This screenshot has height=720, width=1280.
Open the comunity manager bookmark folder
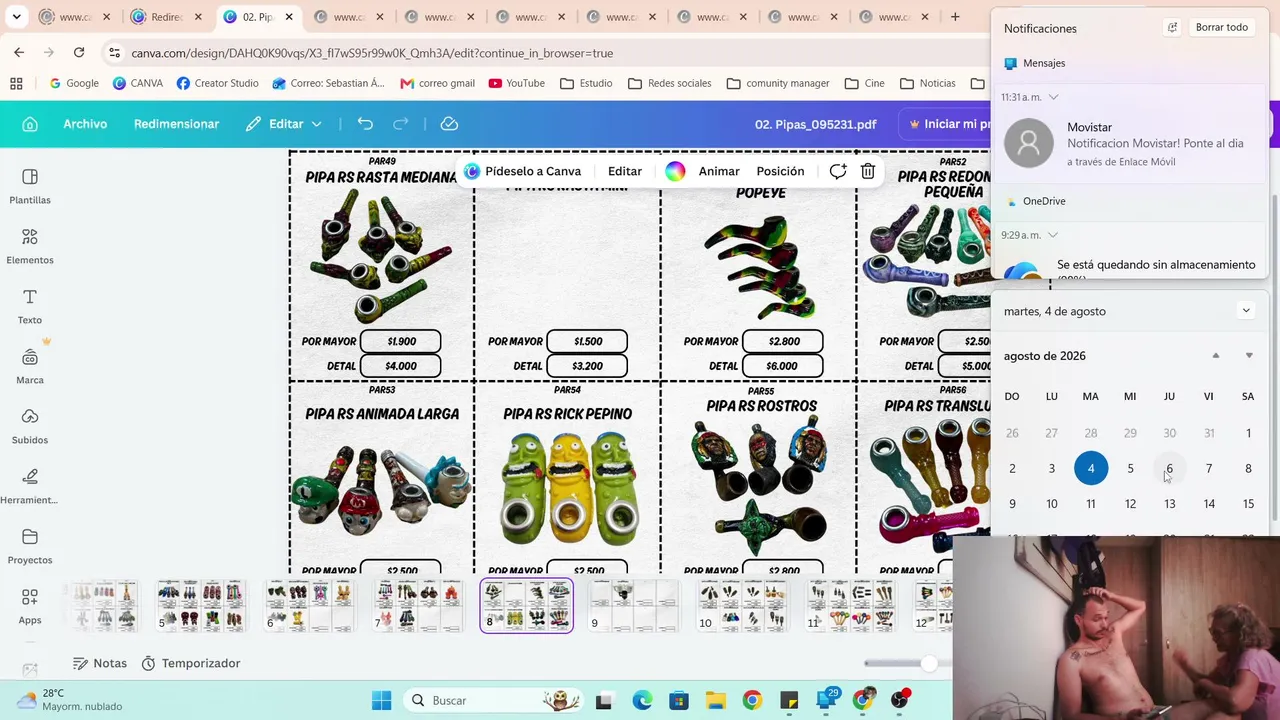[778, 83]
